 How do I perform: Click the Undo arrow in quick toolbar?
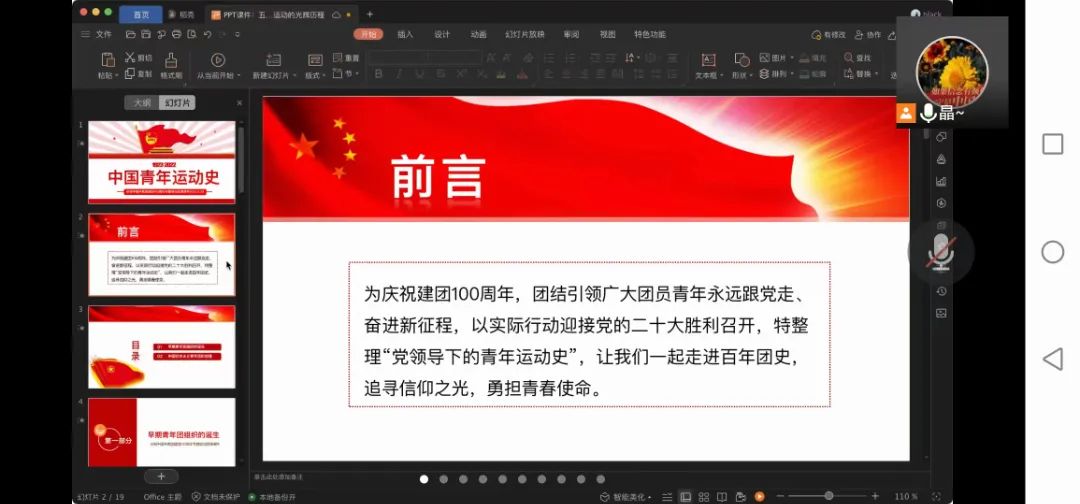[x=208, y=34]
